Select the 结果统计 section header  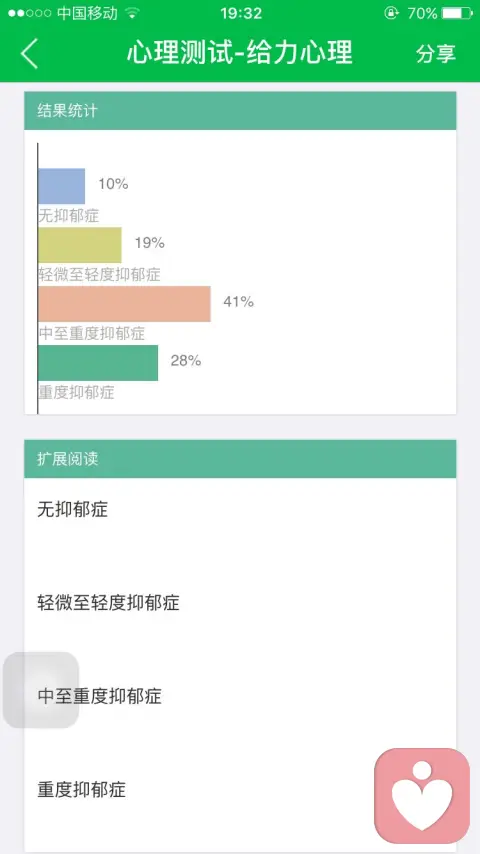(x=240, y=111)
